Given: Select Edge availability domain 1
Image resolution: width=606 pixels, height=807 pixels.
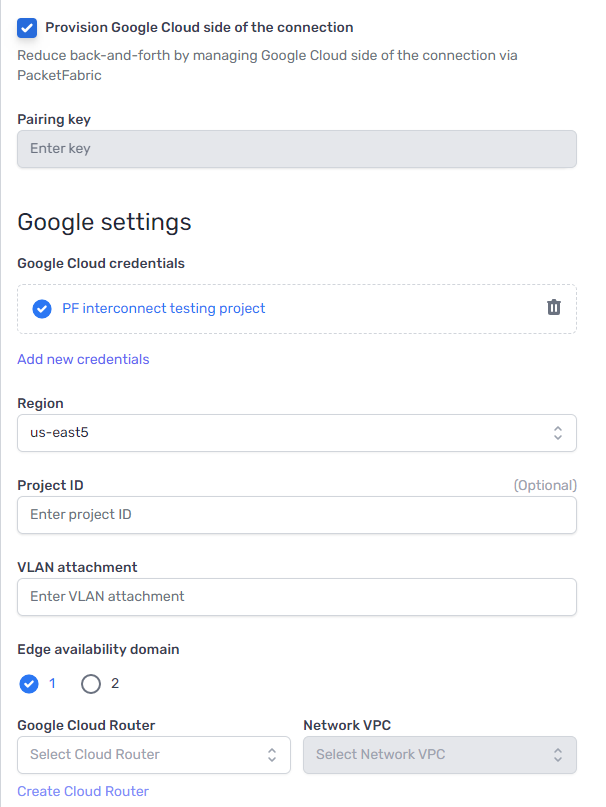Looking at the screenshot, I should coord(28,684).
